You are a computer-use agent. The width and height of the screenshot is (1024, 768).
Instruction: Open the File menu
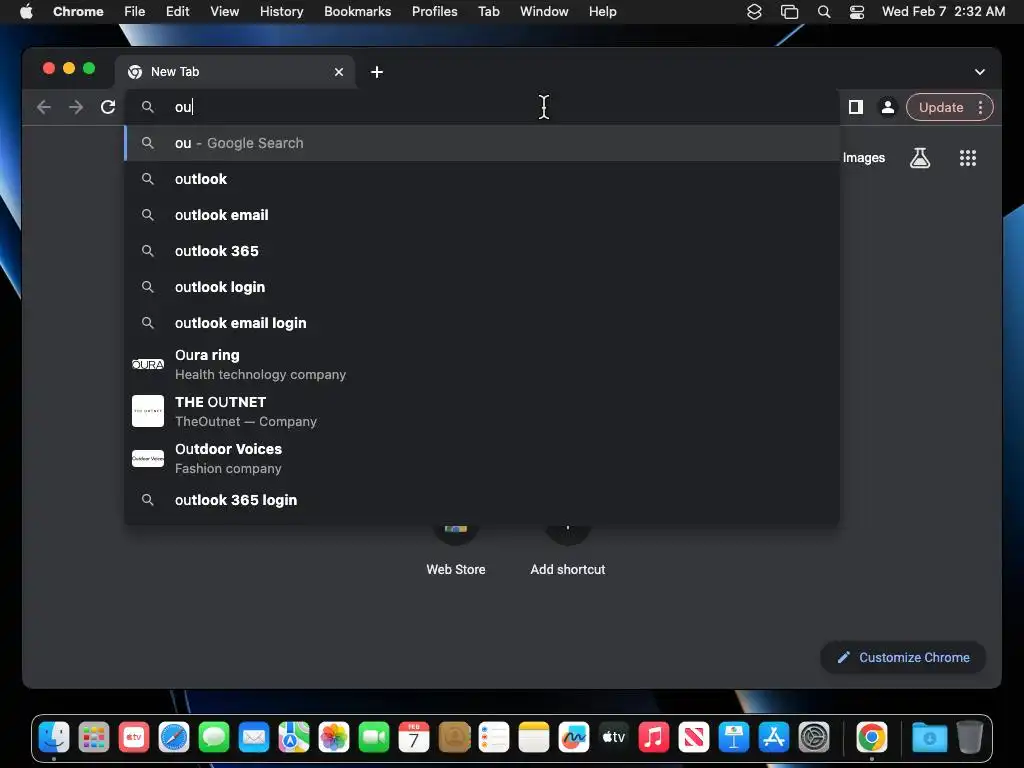click(x=135, y=12)
